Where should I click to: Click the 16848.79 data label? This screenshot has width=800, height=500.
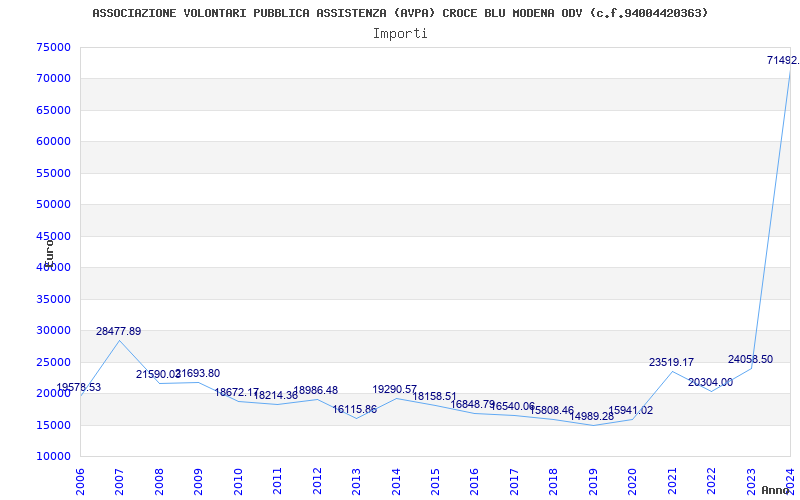click(472, 405)
